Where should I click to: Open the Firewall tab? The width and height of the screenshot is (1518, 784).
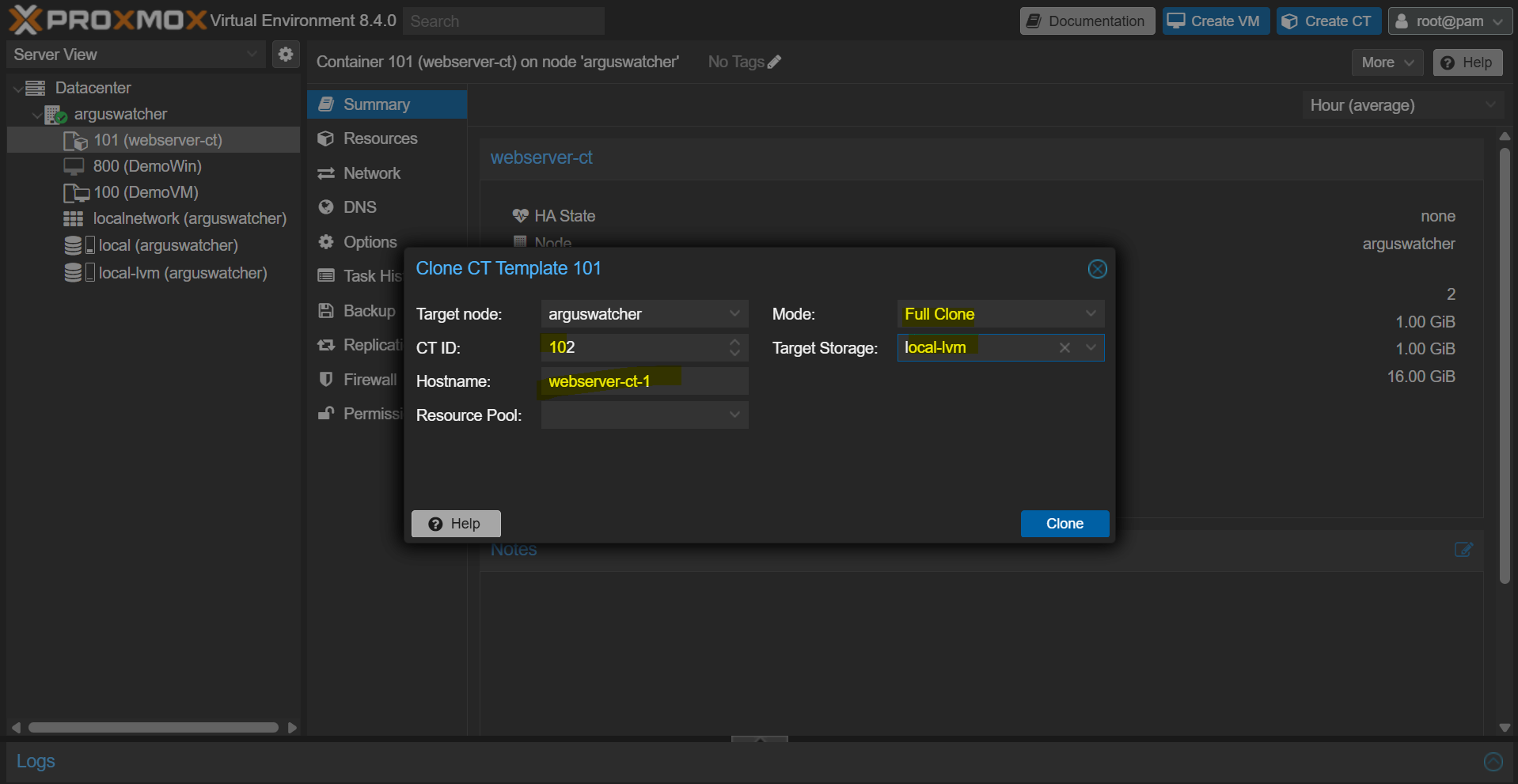(x=356, y=380)
